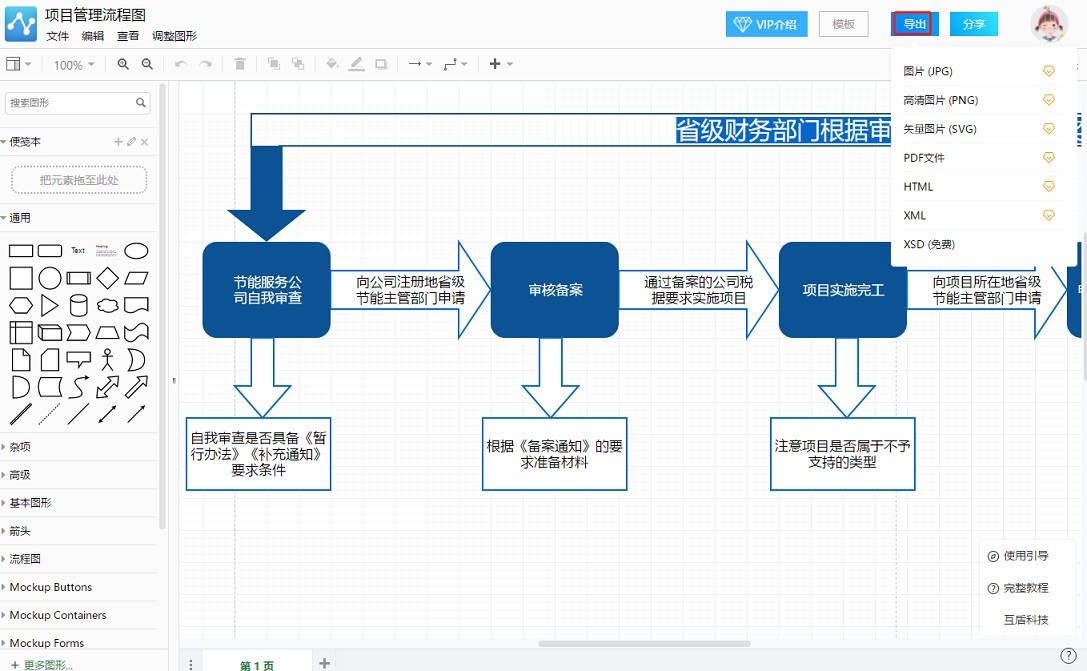Image resolution: width=1087 pixels, height=671 pixels.
Task: Zoom out using the magnifier minus icon
Action: (x=147, y=63)
